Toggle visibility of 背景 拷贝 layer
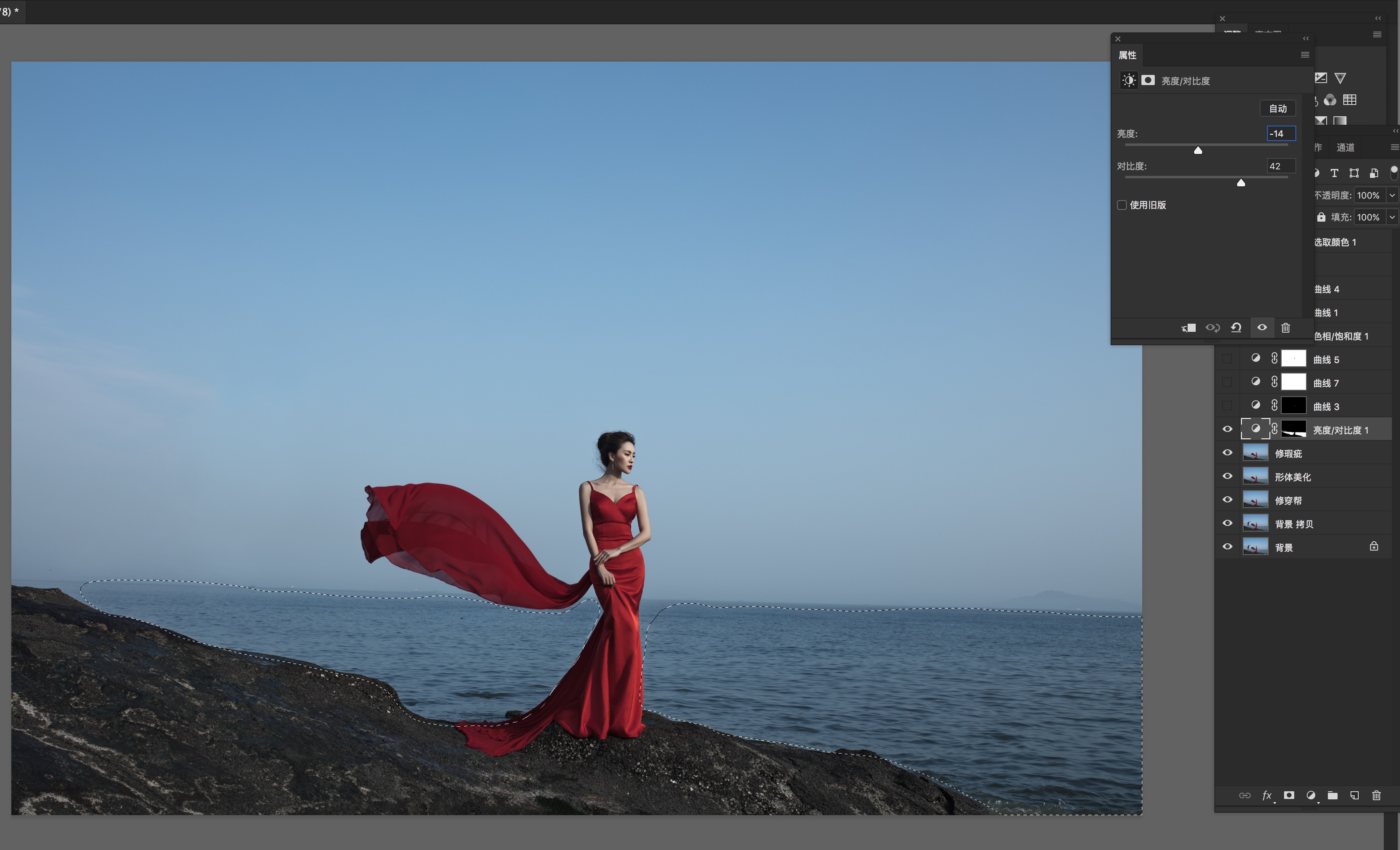 coord(1227,523)
